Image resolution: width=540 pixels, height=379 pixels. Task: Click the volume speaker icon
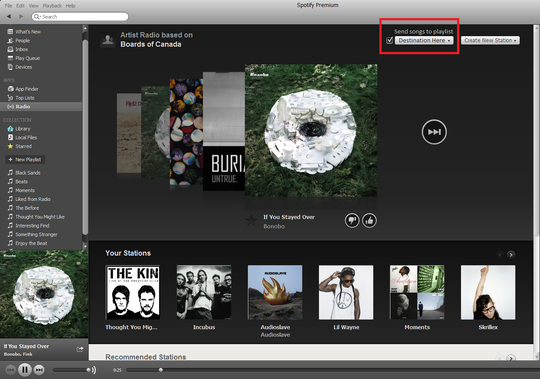pos(94,370)
